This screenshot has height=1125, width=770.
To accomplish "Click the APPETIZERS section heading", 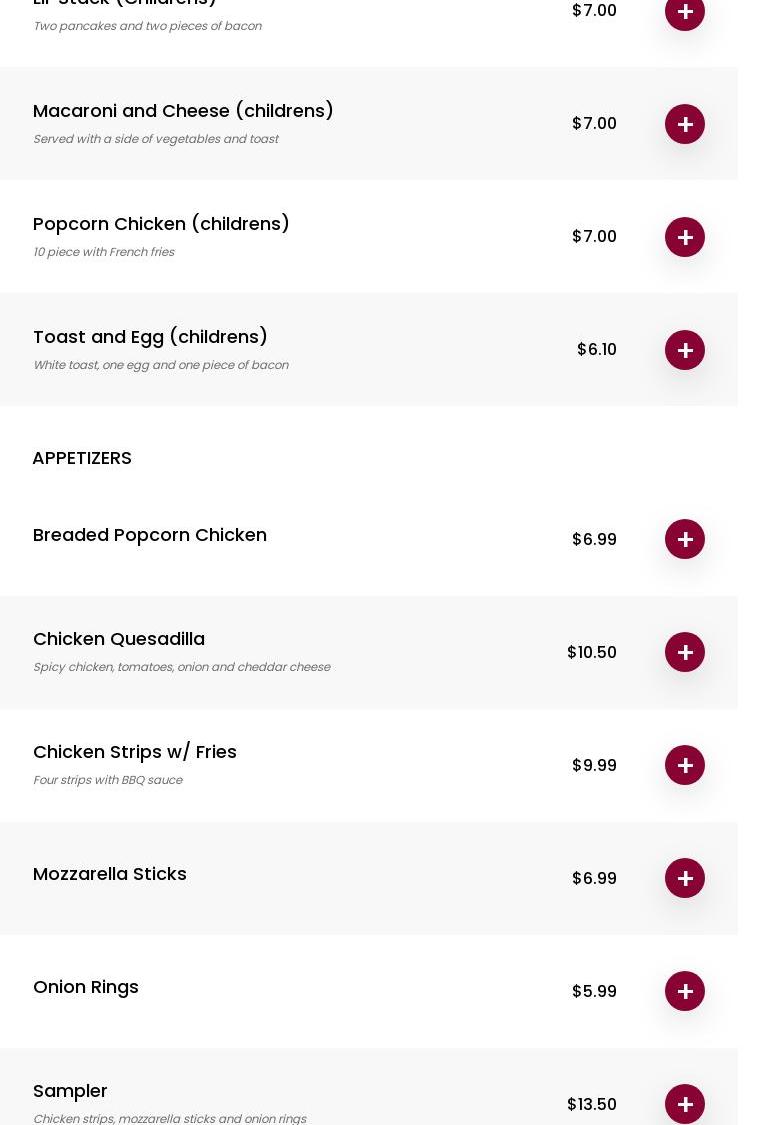I will point(82,458).
